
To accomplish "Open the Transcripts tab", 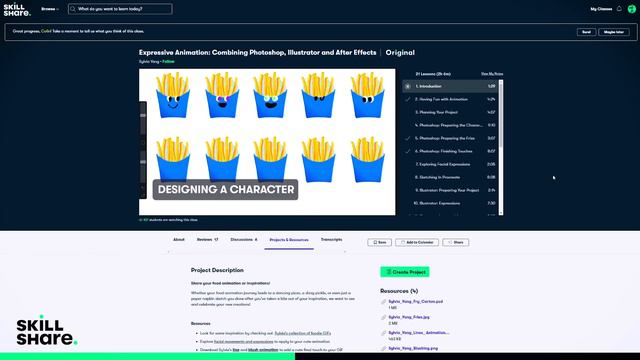I will (331, 240).
